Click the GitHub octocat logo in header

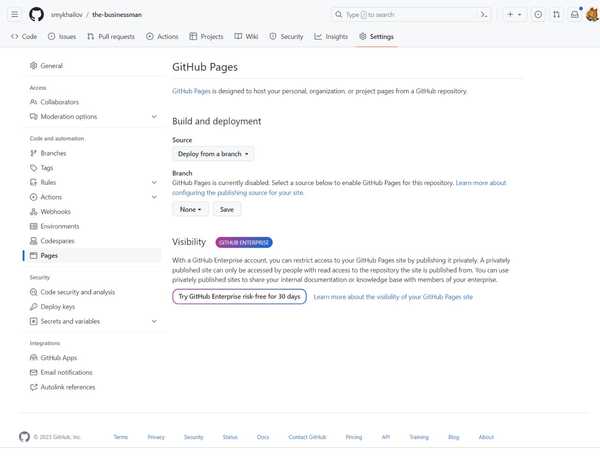(36, 15)
